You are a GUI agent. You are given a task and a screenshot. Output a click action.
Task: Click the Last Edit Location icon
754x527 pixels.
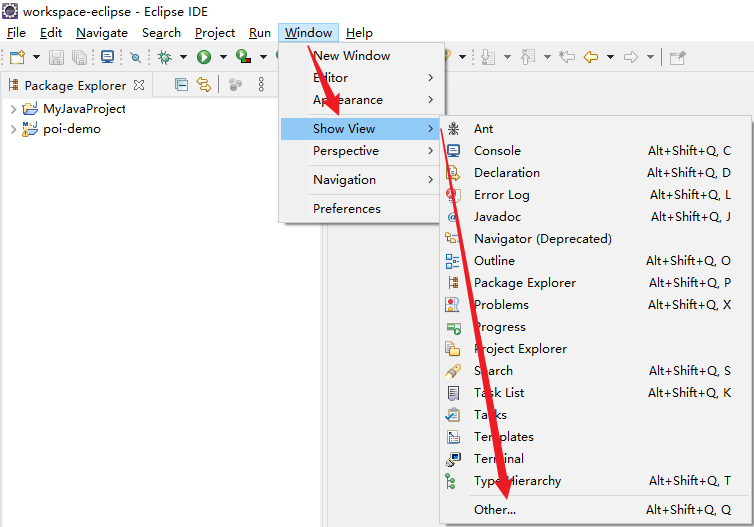tap(567, 57)
